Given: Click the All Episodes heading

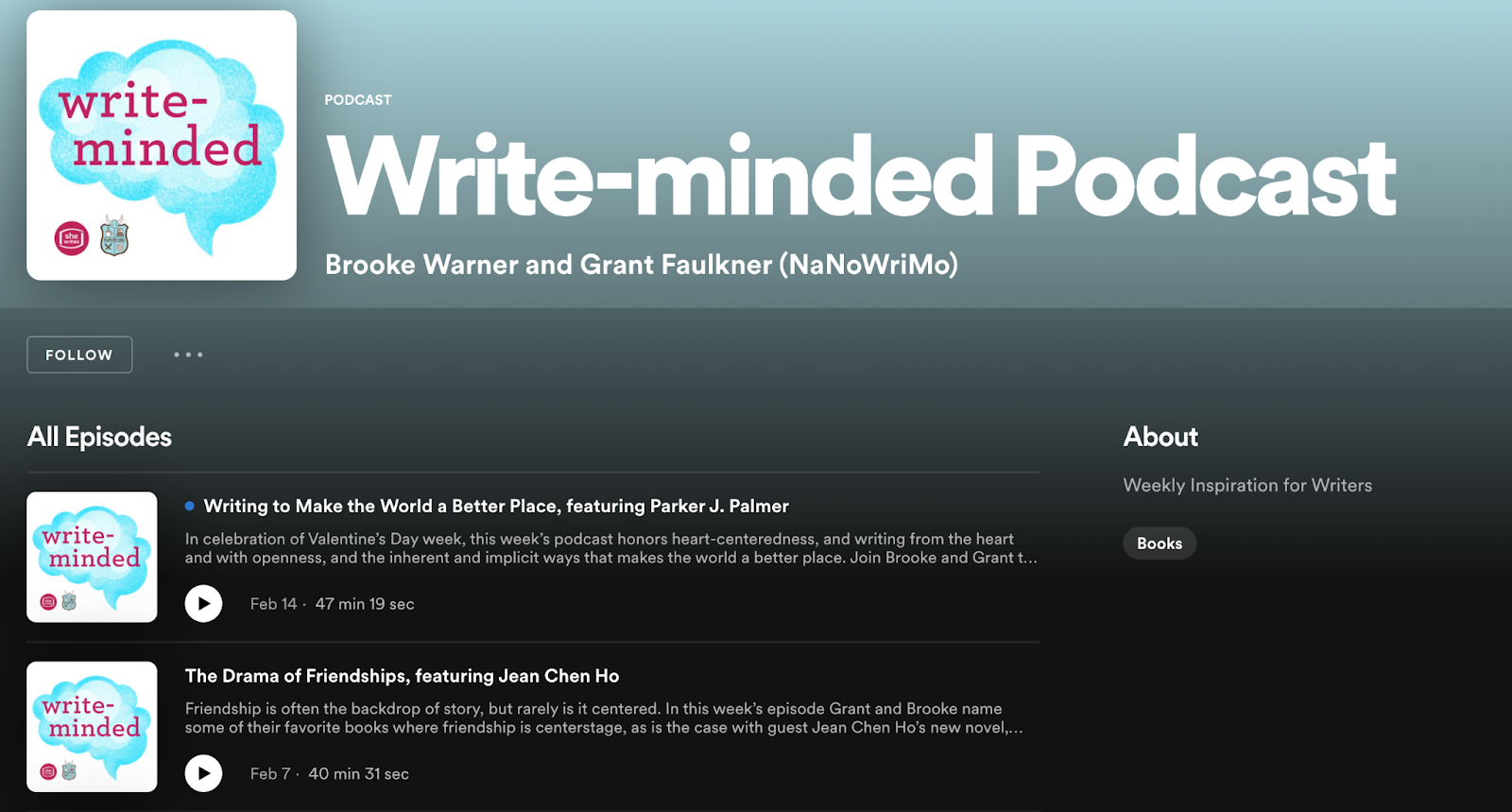Looking at the screenshot, I should 99,437.
